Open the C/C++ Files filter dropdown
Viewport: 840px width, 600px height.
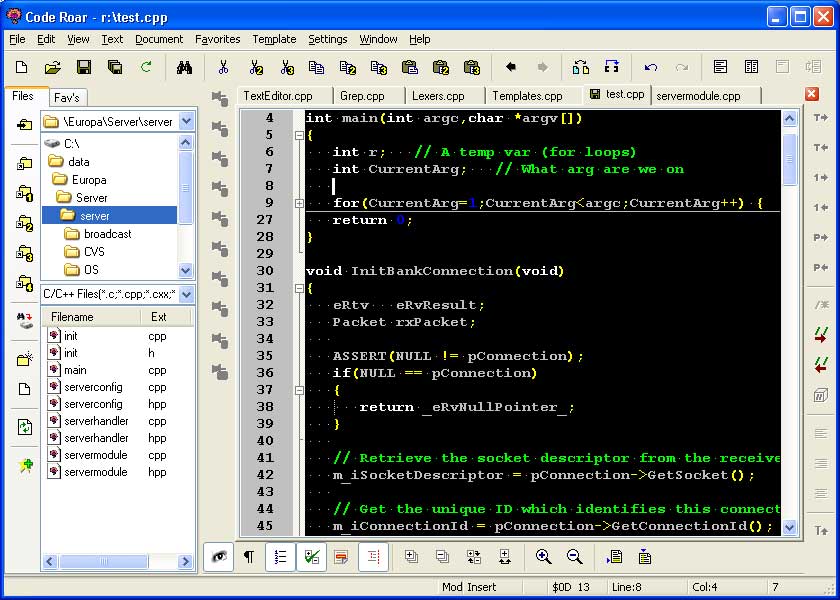point(186,294)
